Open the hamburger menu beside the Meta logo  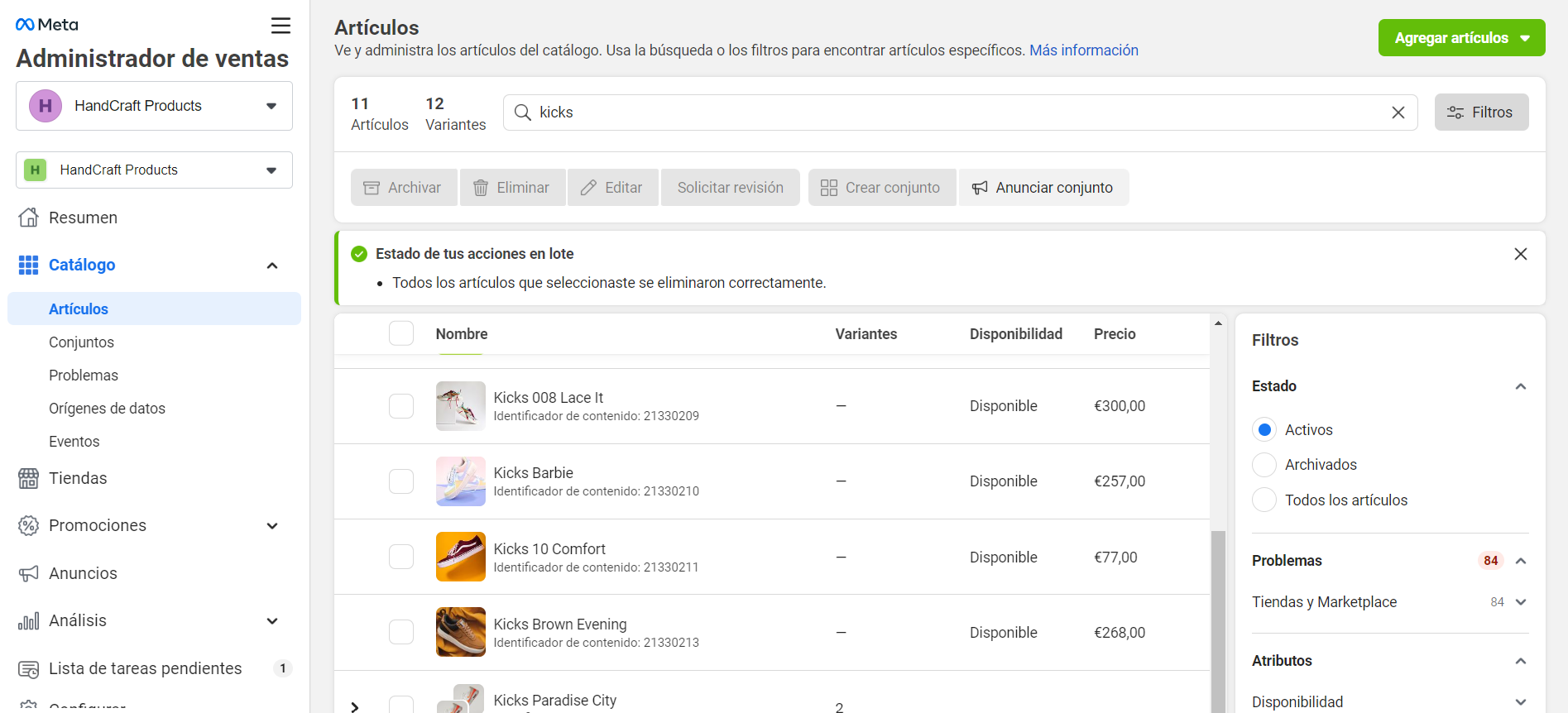click(x=281, y=26)
